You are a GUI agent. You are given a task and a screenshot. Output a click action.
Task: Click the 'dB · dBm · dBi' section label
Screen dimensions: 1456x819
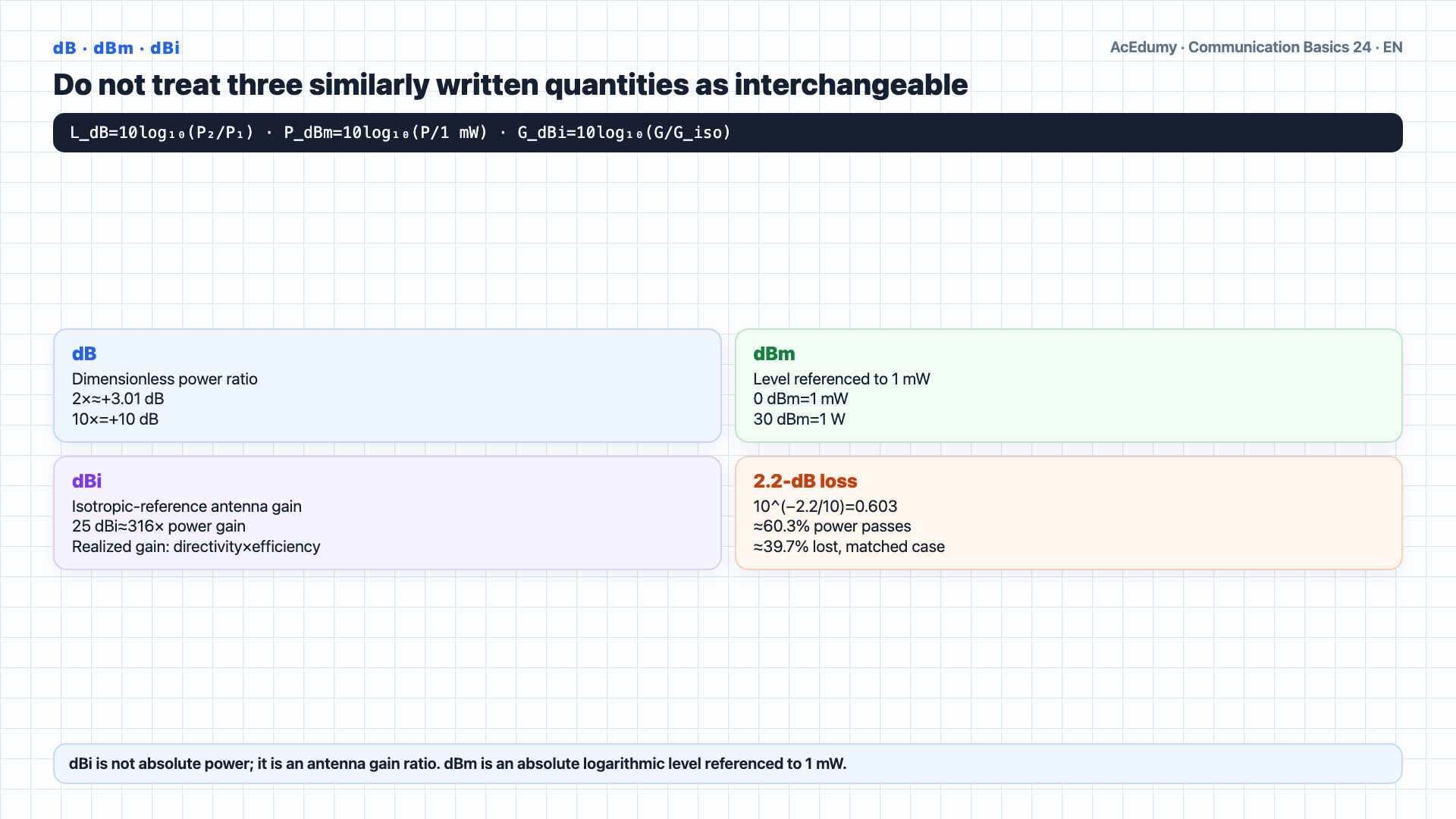tap(116, 48)
